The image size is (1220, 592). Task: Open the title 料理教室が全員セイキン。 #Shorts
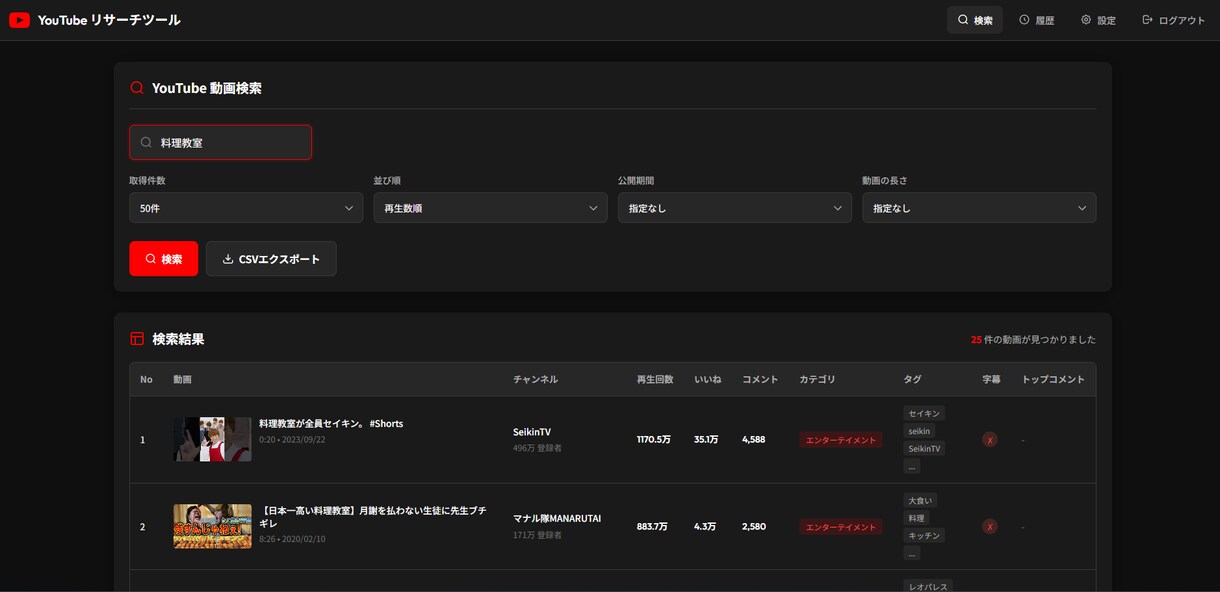[331, 424]
